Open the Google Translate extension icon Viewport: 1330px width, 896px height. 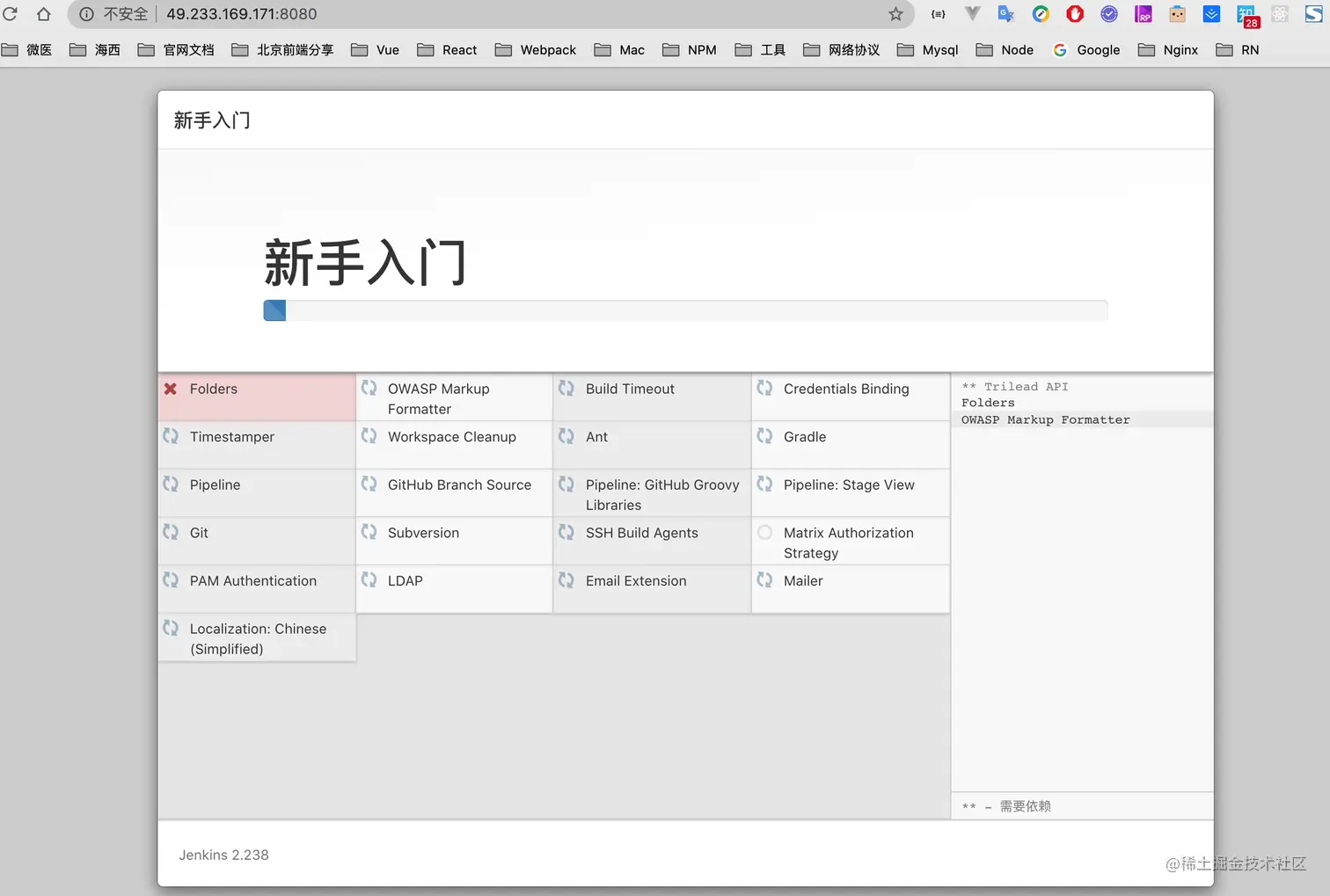[x=1006, y=14]
